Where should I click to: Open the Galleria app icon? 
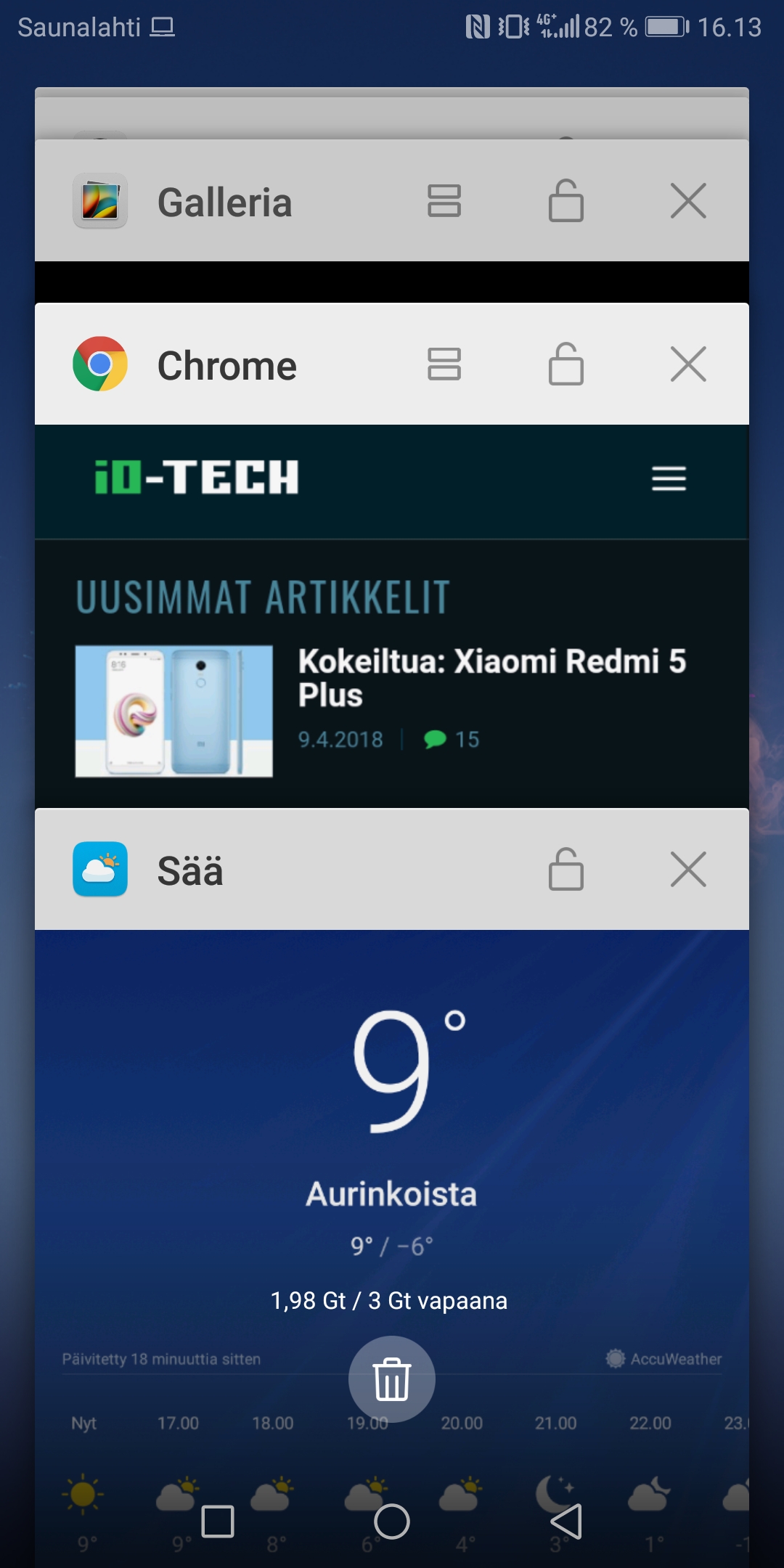pyautogui.click(x=100, y=201)
